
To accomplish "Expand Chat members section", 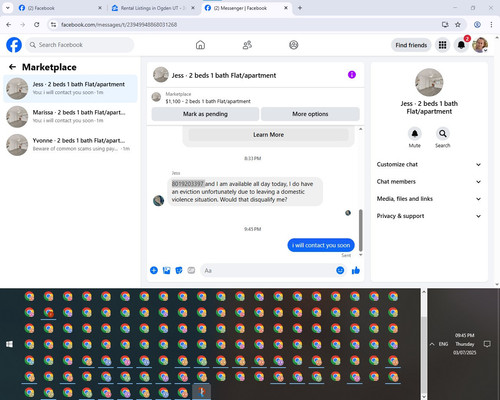I will [429, 182].
